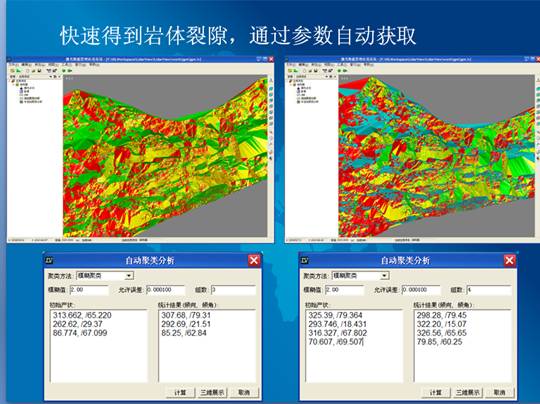Screen dimensions: 540x404
Task: Click the title bar icon of the 4-group dialog
Action: pos(305,260)
